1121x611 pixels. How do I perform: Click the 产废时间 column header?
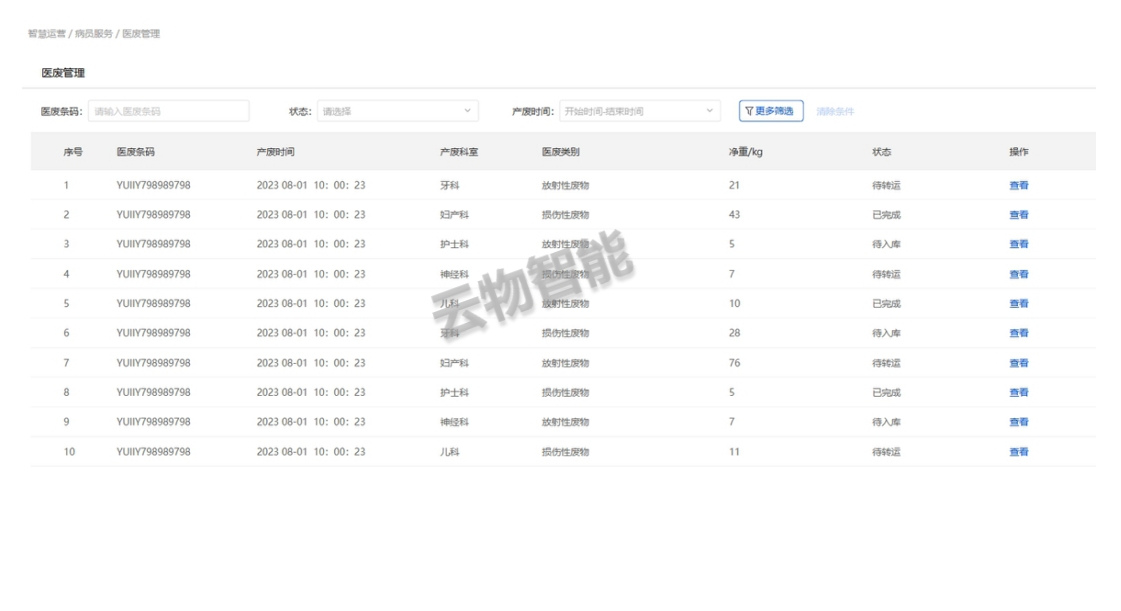[275, 151]
